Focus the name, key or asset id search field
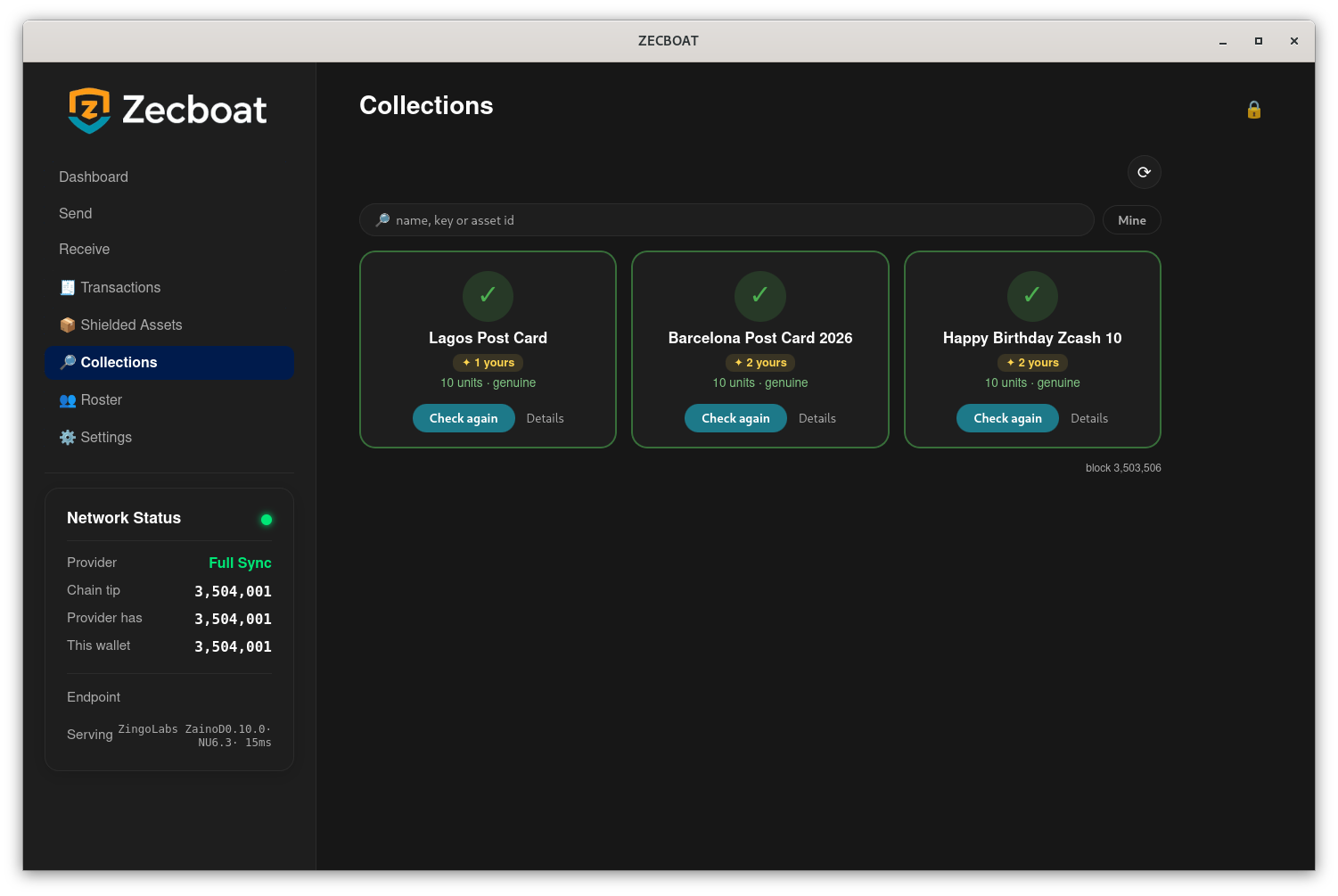This screenshot has height=896, width=1338. tap(726, 220)
